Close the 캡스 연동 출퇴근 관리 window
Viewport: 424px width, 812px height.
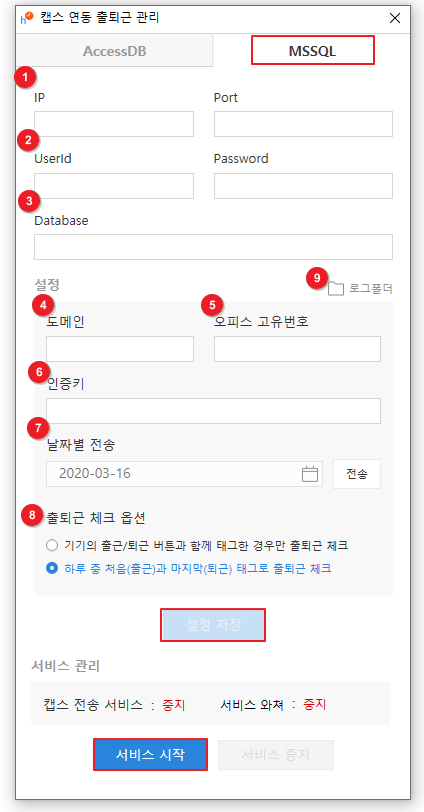pyautogui.click(x=395, y=18)
